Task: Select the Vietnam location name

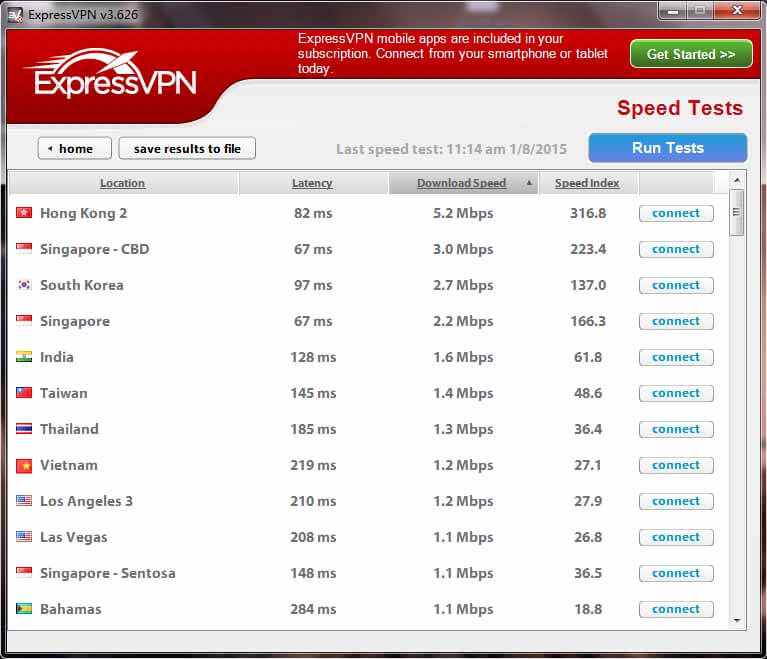Action: 69,465
